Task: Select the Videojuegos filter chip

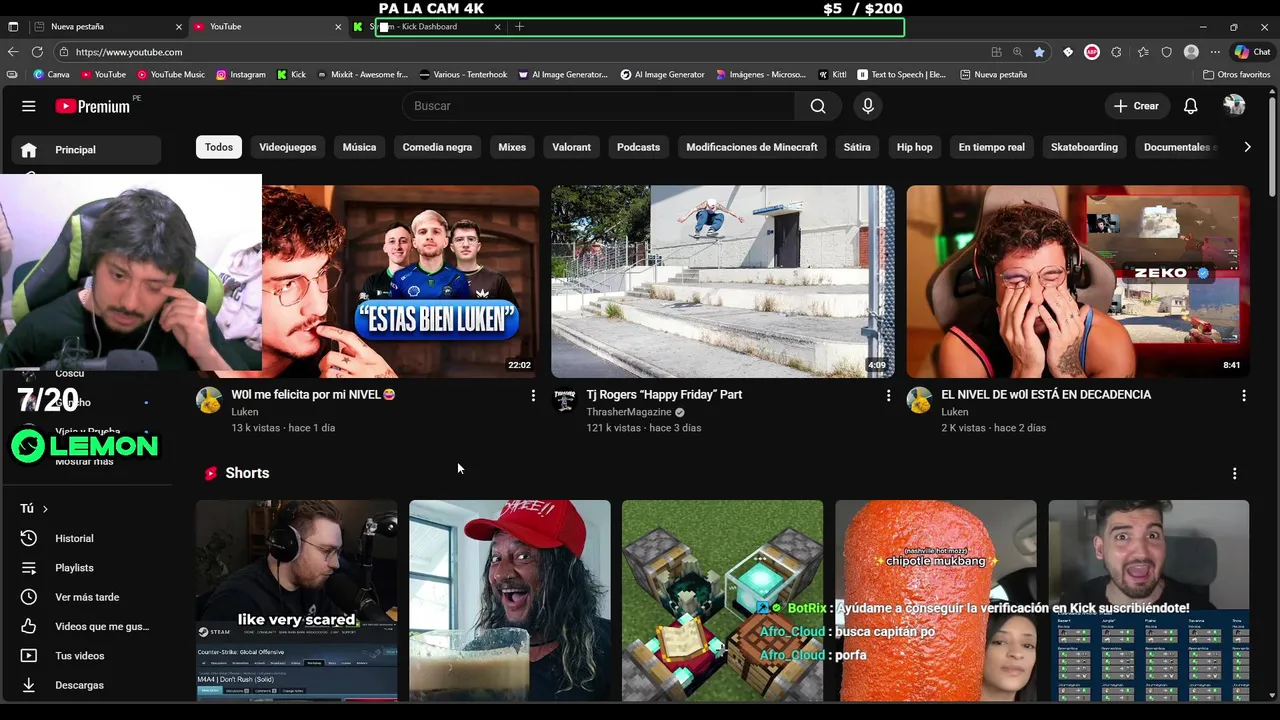Action: tap(288, 147)
